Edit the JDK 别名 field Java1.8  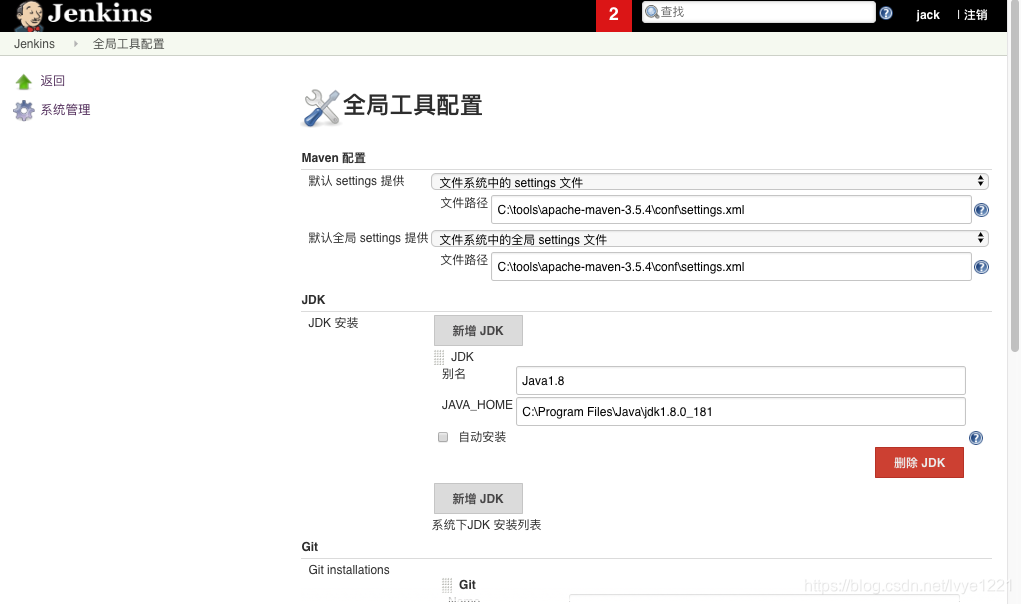point(740,381)
